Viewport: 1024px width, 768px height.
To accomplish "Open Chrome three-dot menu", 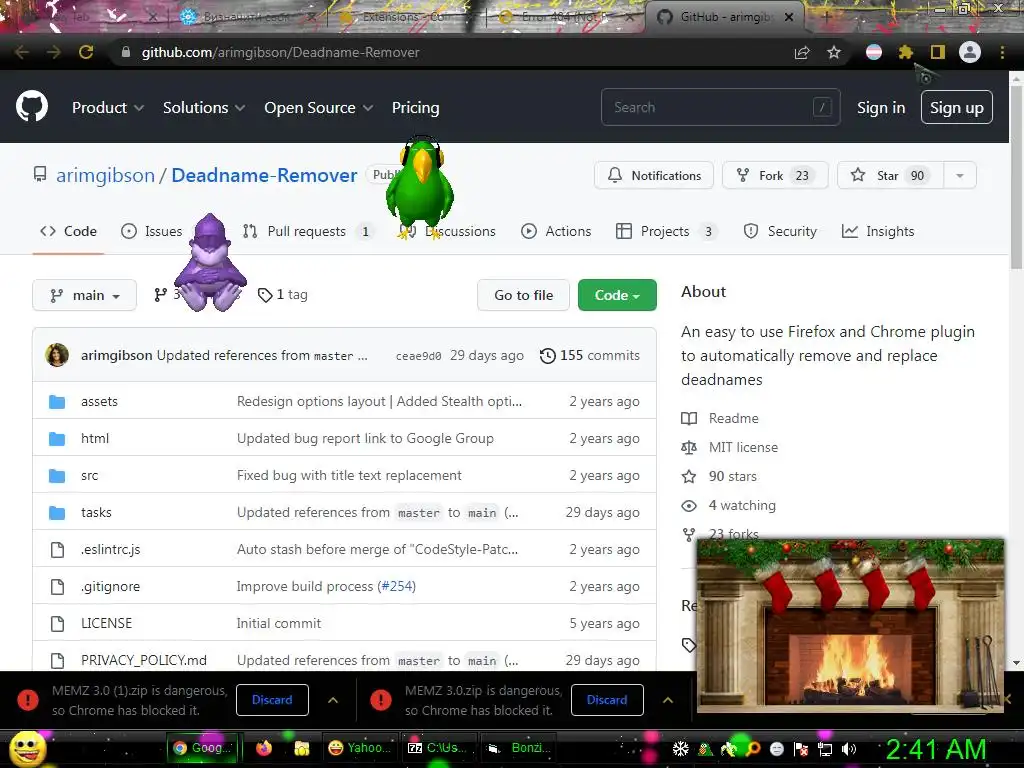I will click(x=1002, y=52).
